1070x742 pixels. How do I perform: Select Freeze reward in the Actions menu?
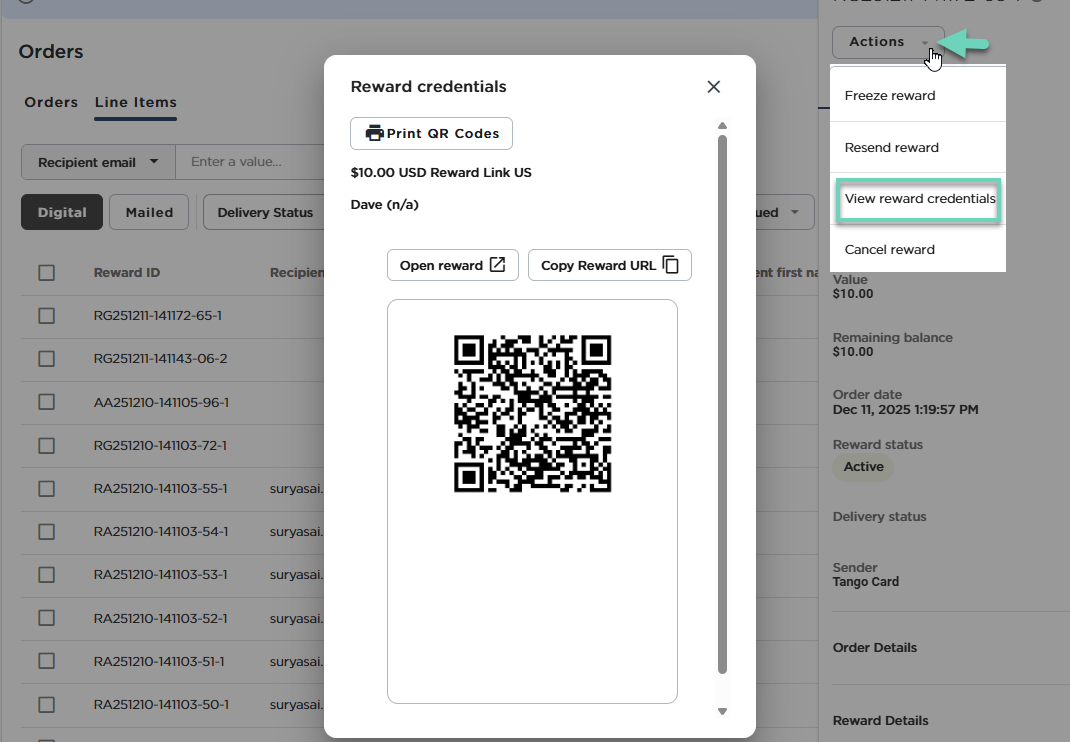[890, 96]
